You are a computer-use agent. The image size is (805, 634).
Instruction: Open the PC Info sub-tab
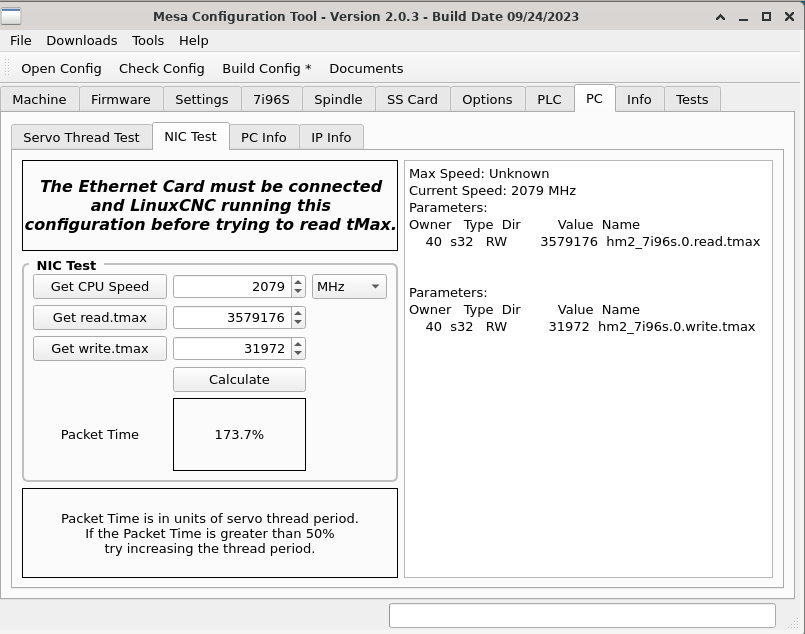pyautogui.click(x=264, y=137)
